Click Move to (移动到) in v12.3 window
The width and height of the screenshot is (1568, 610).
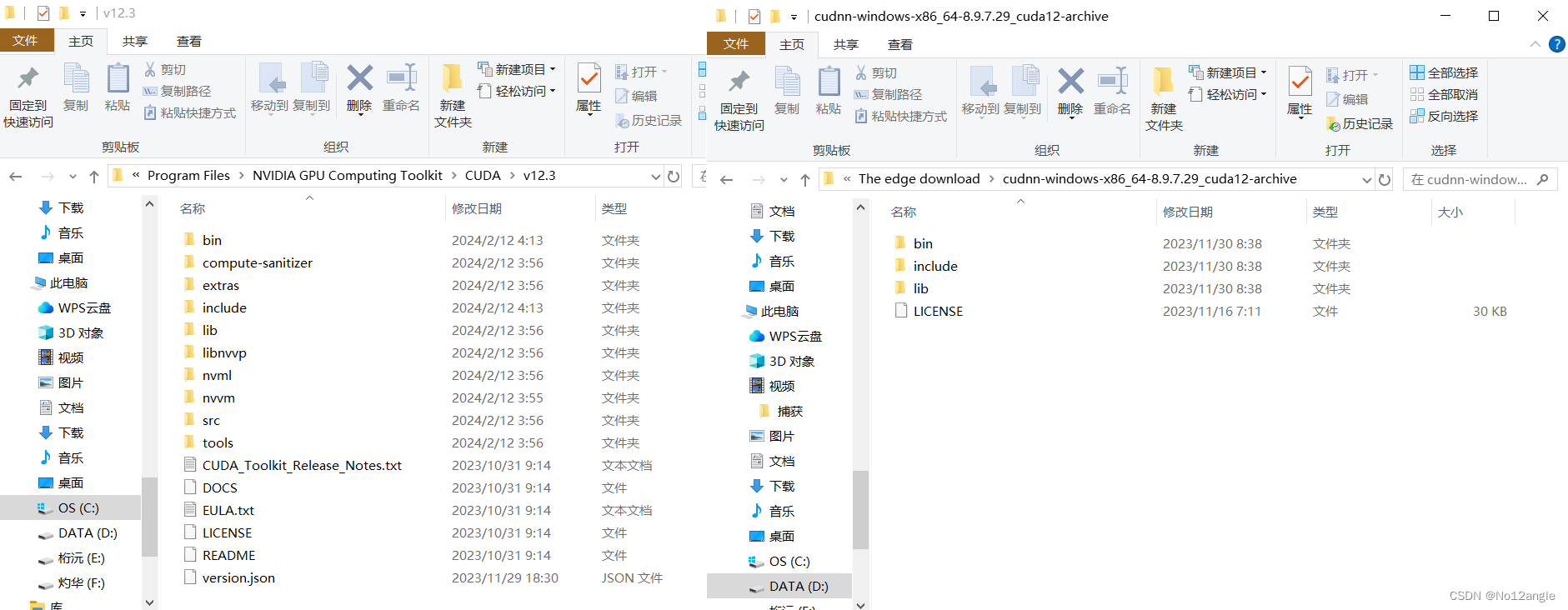[269, 87]
